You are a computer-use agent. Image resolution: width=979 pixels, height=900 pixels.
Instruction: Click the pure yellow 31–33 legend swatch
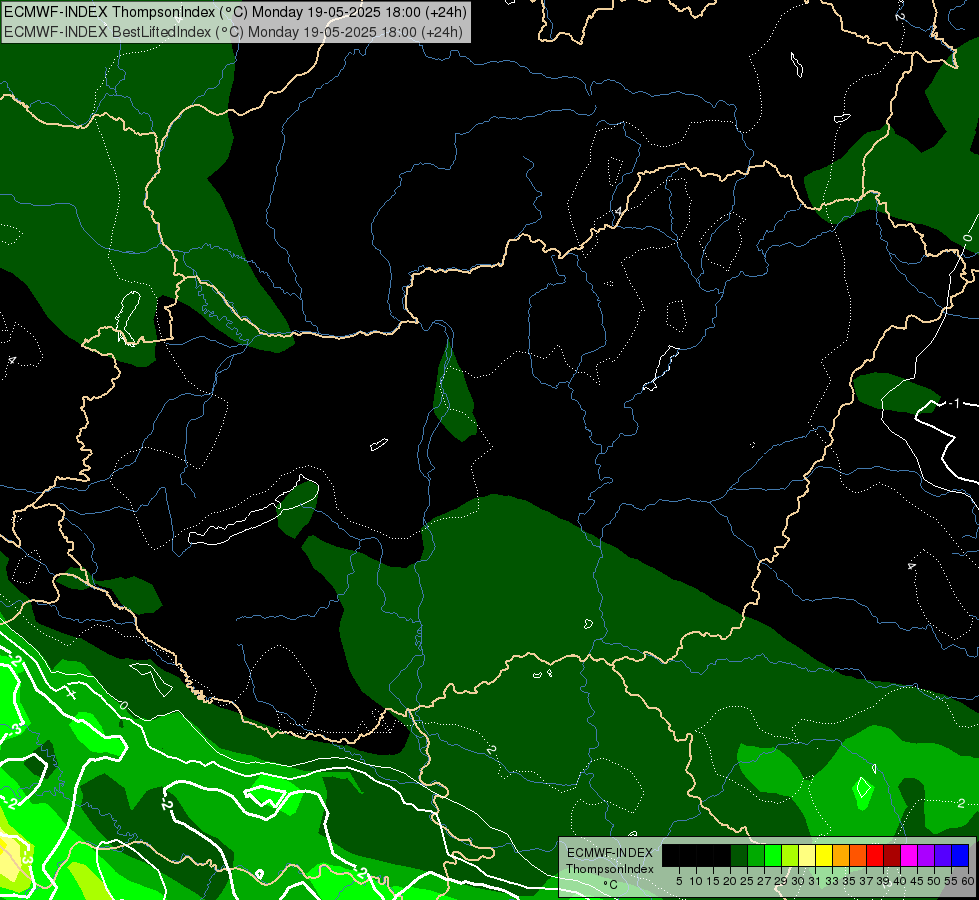(x=824, y=855)
